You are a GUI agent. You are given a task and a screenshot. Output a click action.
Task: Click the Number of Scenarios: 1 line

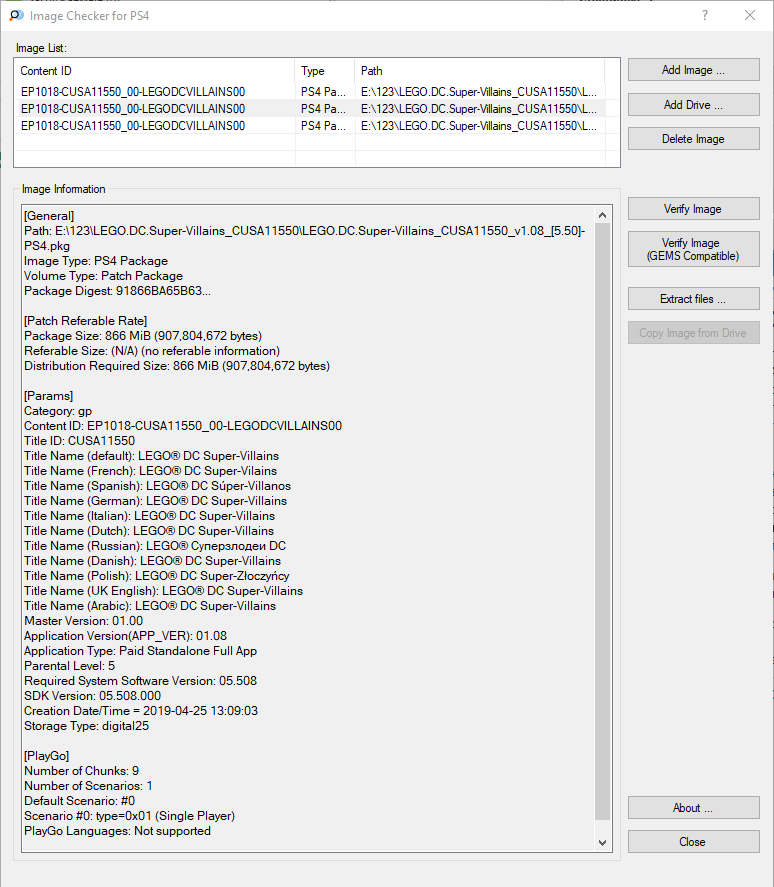click(x=88, y=786)
